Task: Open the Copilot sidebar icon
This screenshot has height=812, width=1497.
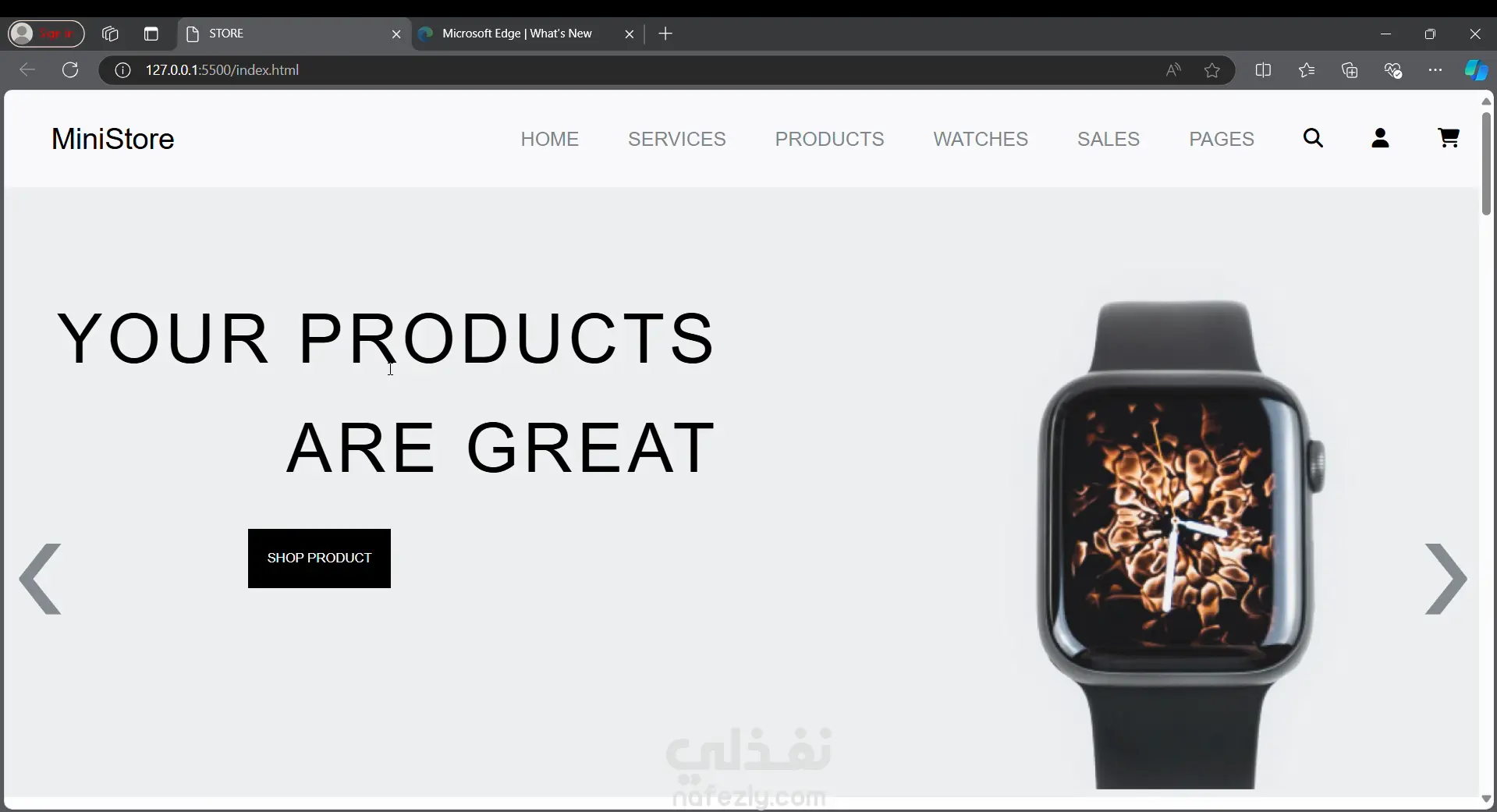Action: click(x=1475, y=70)
